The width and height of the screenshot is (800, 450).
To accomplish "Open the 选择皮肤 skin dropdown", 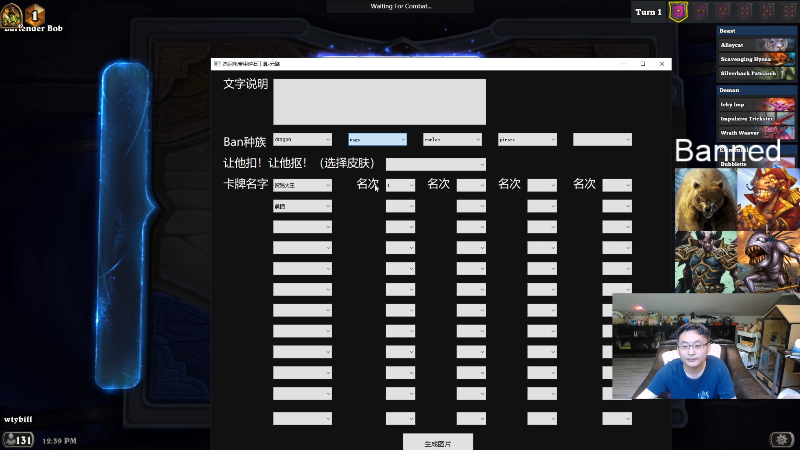I will point(436,164).
